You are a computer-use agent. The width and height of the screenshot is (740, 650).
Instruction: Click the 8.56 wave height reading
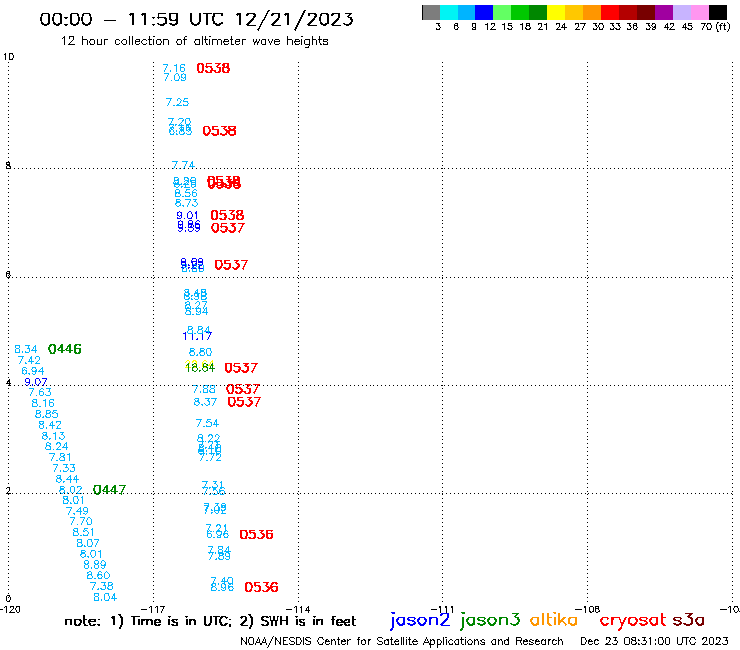coord(186,193)
